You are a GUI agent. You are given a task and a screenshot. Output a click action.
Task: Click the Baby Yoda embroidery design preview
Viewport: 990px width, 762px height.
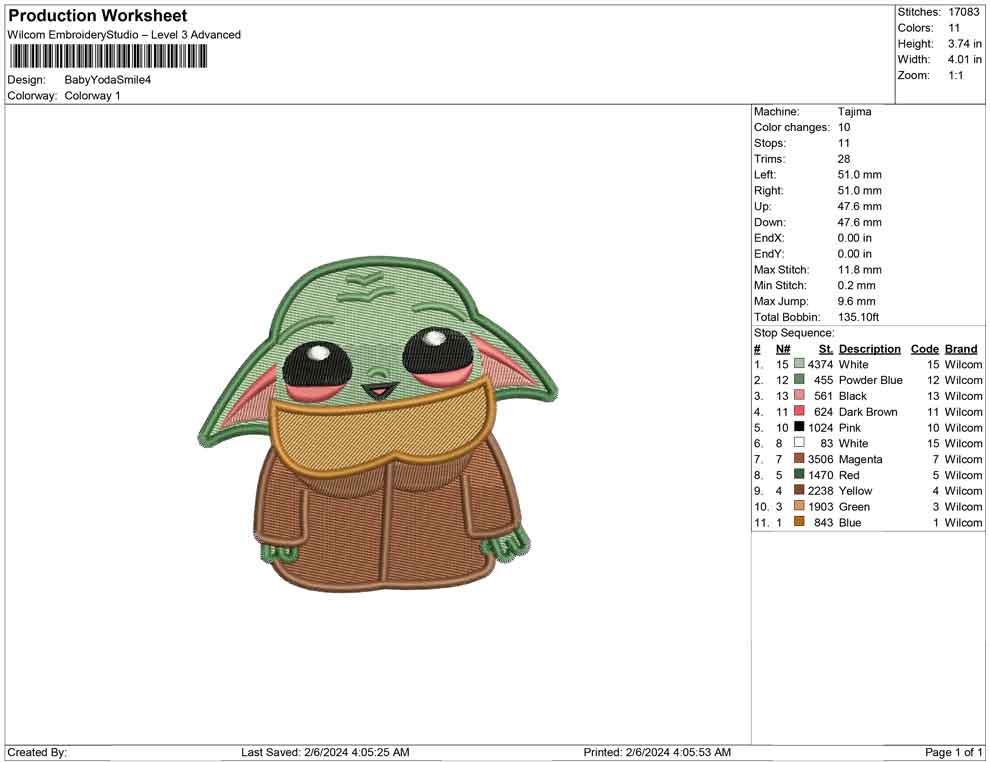(x=378, y=424)
